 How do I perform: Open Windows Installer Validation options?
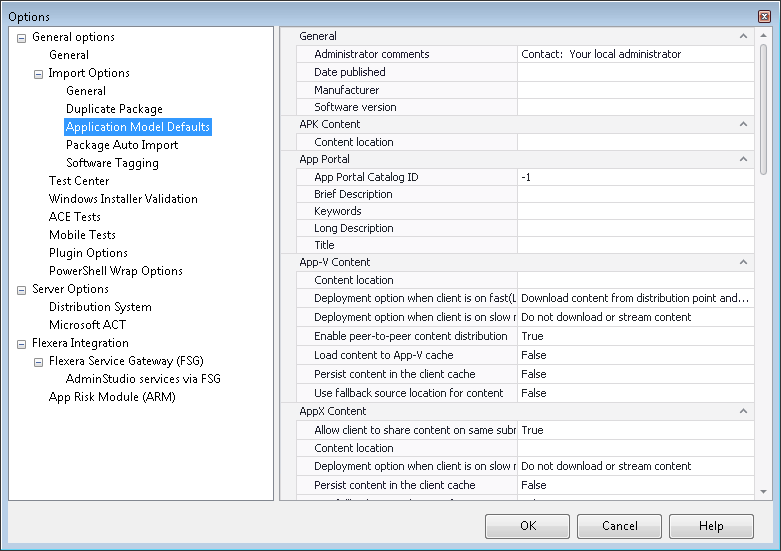pyautogui.click(x=123, y=199)
